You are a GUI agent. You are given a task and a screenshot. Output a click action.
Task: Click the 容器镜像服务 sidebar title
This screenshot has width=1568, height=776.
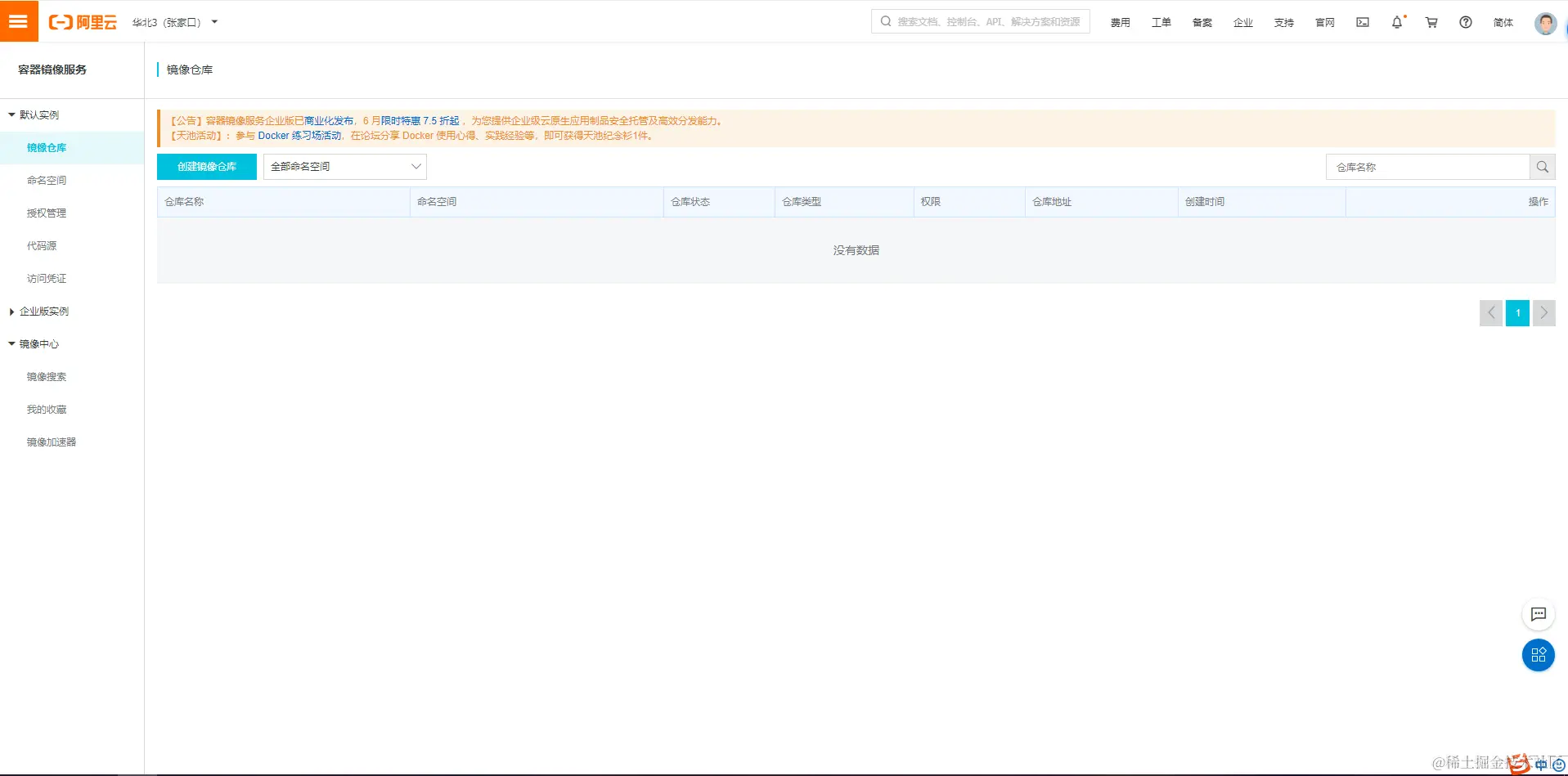click(52, 70)
